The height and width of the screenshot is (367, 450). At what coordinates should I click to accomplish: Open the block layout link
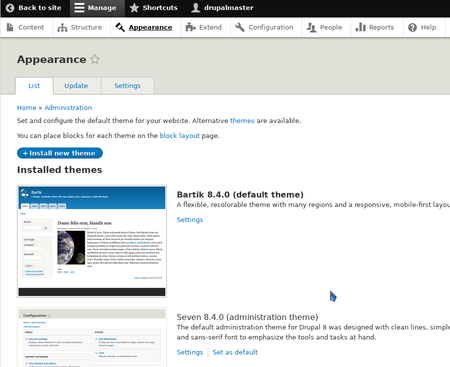(180, 136)
